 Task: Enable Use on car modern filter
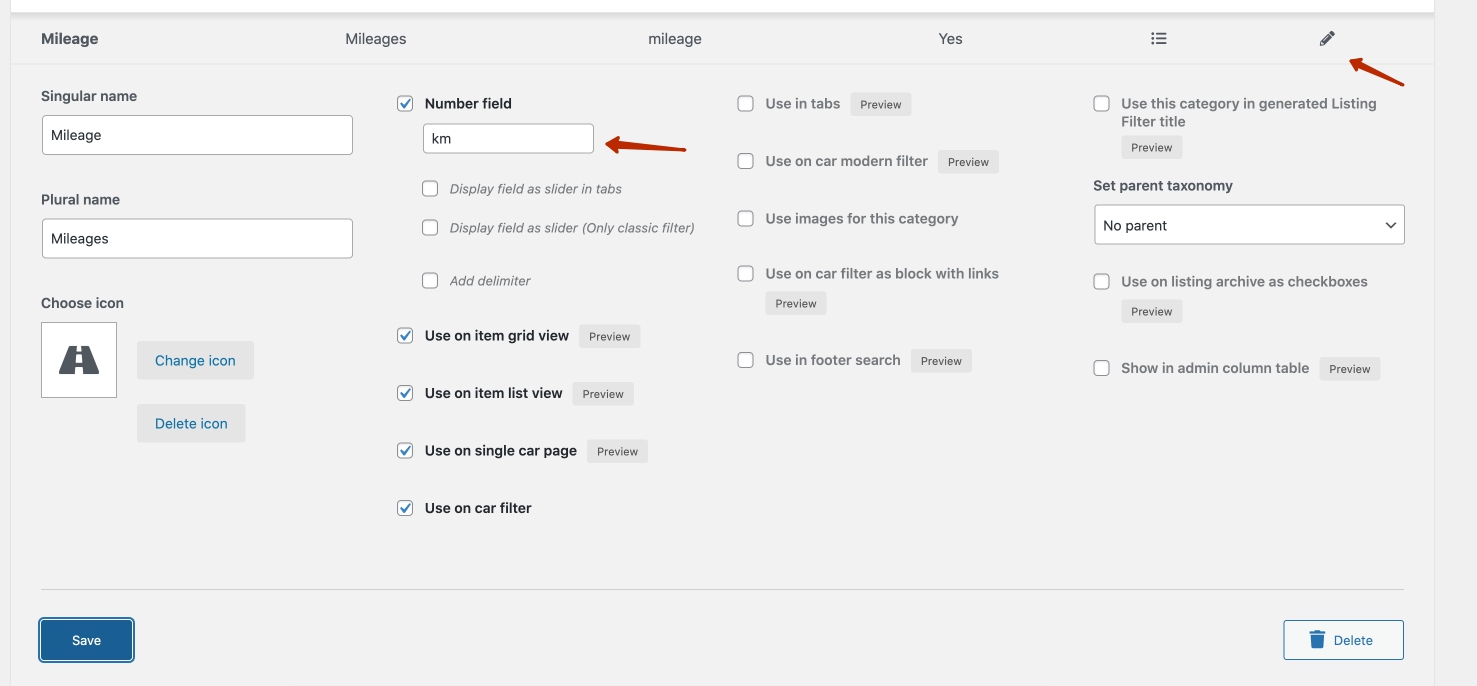[x=745, y=161]
